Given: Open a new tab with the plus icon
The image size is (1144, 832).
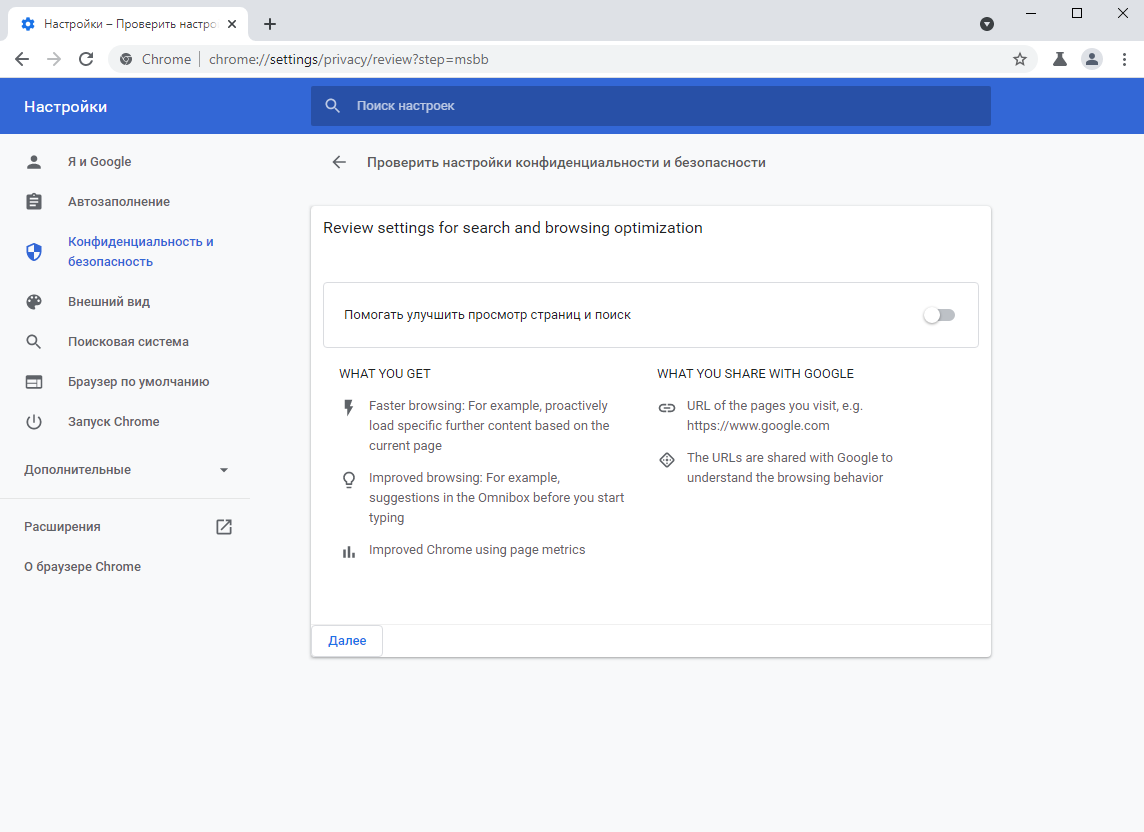Looking at the screenshot, I should pyautogui.click(x=270, y=24).
